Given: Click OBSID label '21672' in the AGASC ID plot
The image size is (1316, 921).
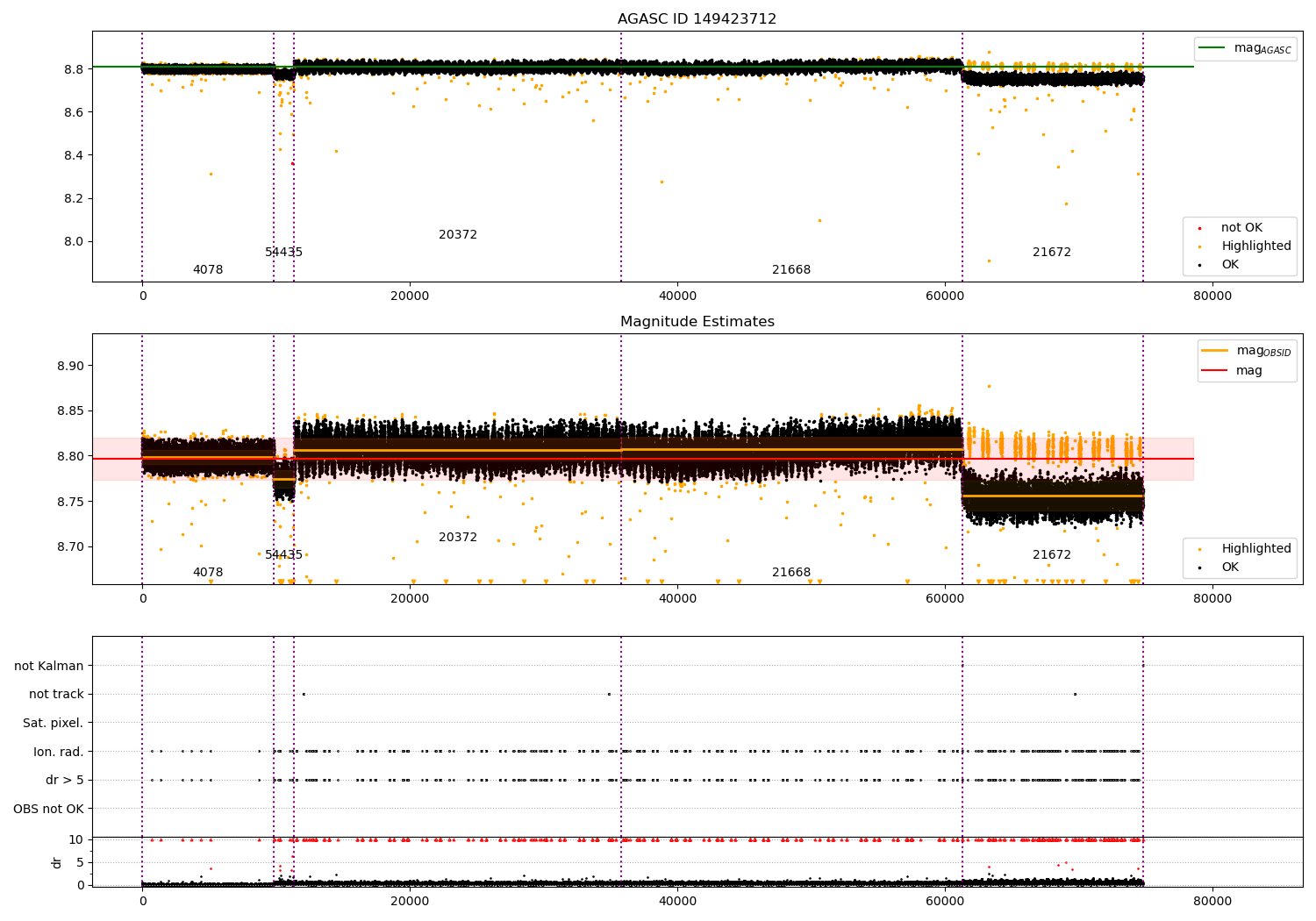Looking at the screenshot, I should click(x=1052, y=253).
